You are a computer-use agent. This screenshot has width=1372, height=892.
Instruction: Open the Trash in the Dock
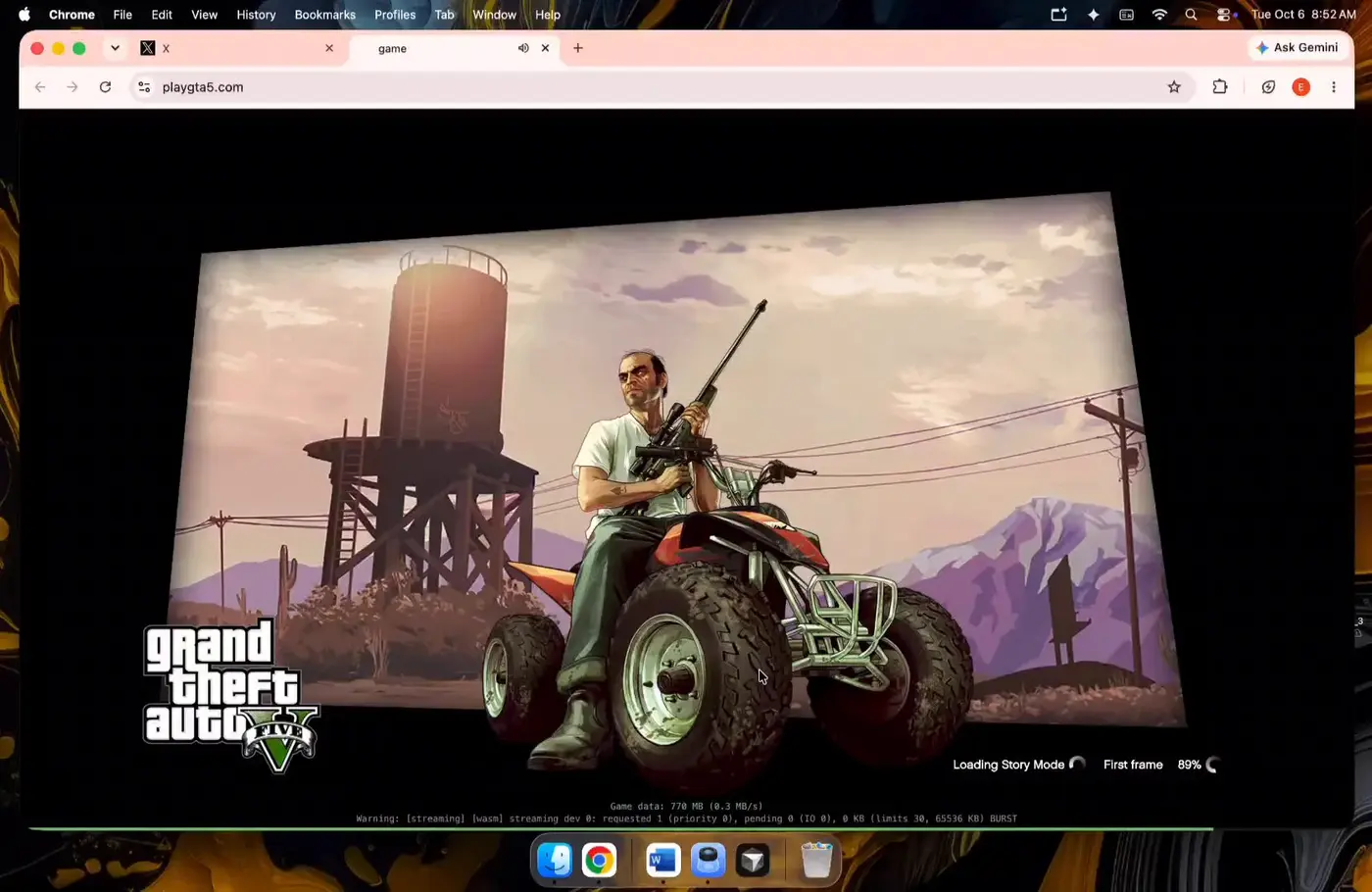[x=816, y=861]
